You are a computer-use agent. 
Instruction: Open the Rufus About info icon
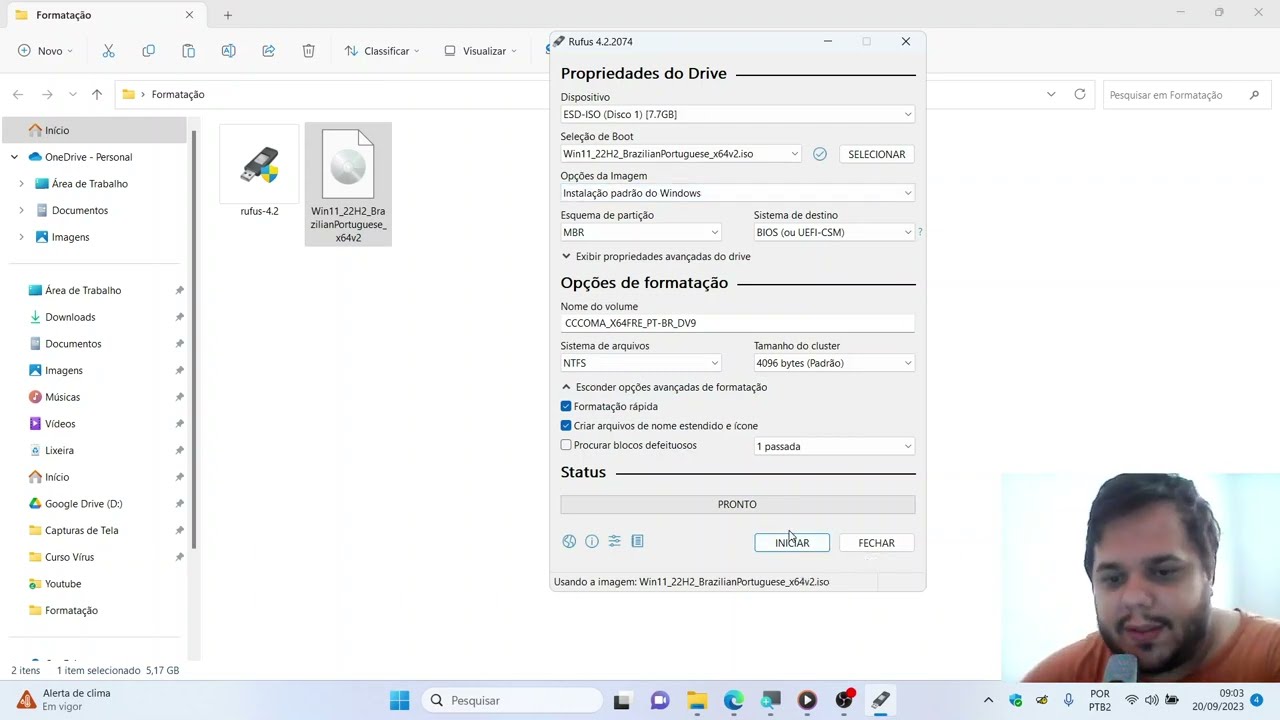pos(592,541)
